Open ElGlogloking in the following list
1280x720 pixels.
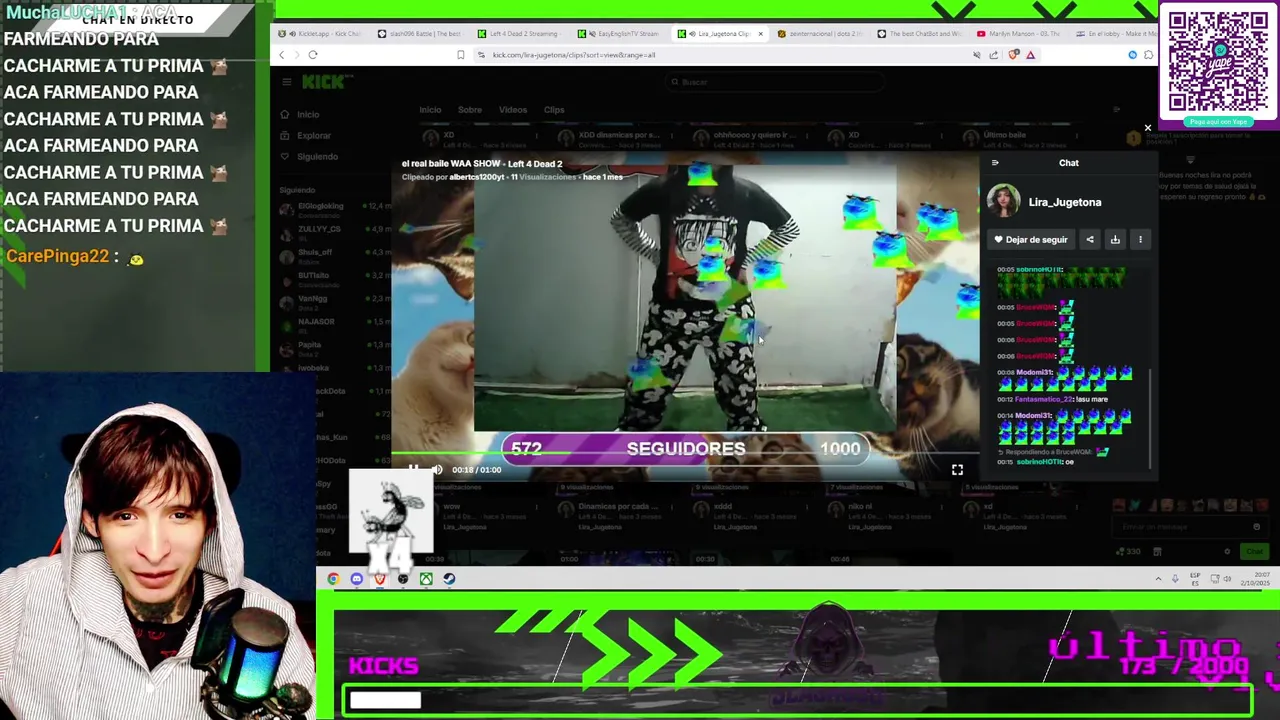click(x=335, y=209)
